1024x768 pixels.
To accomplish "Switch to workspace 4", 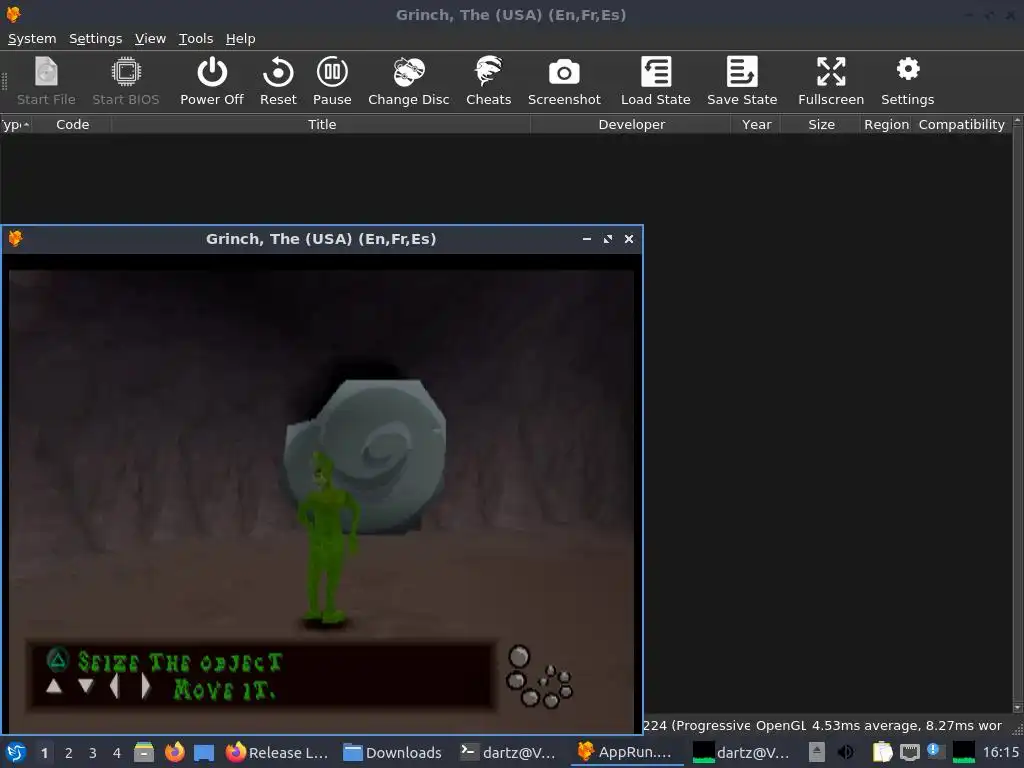I will pos(117,753).
